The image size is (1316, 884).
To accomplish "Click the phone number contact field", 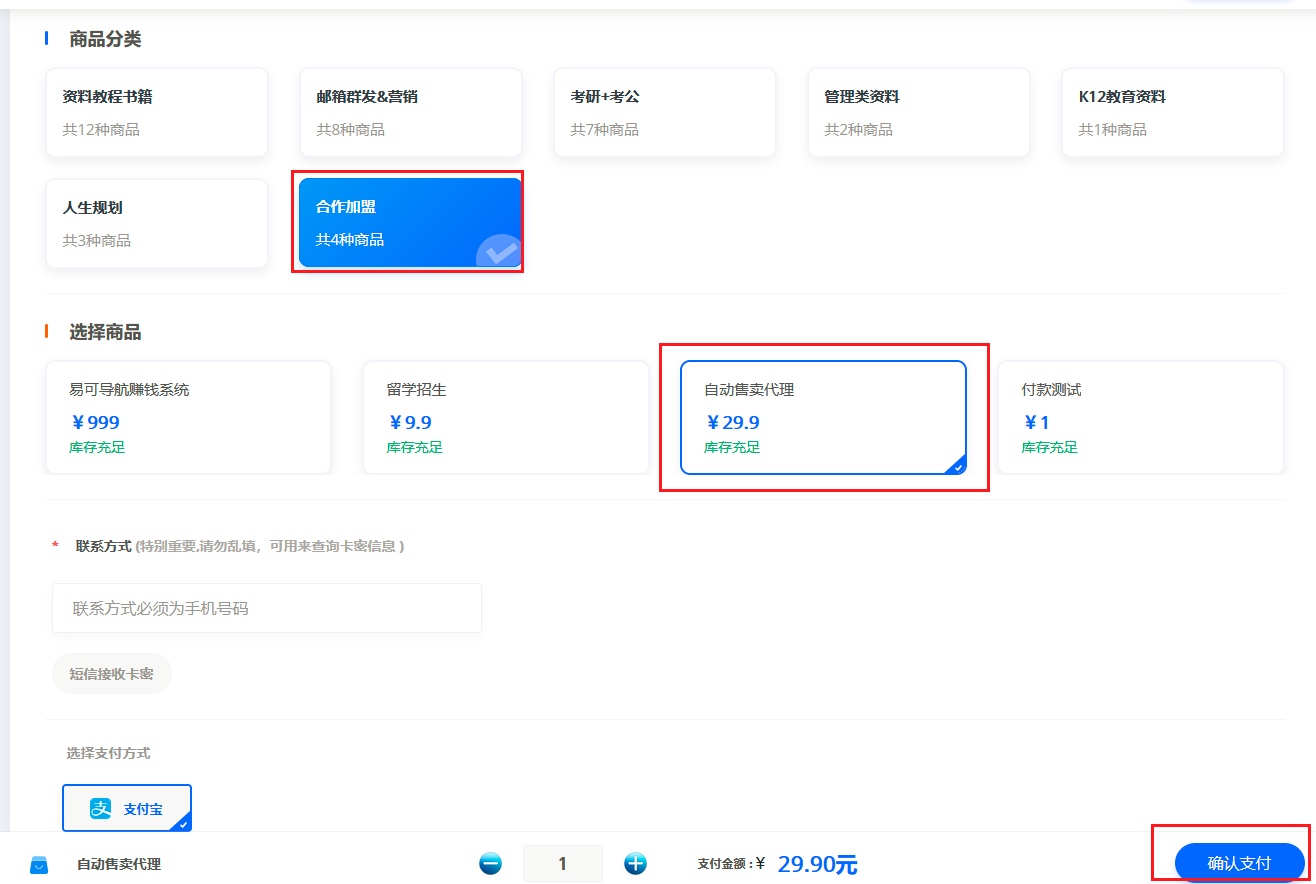I will (267, 608).
